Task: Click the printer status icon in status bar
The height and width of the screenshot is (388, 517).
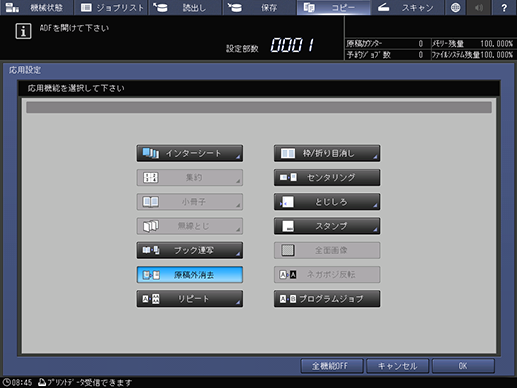Action: (42, 382)
